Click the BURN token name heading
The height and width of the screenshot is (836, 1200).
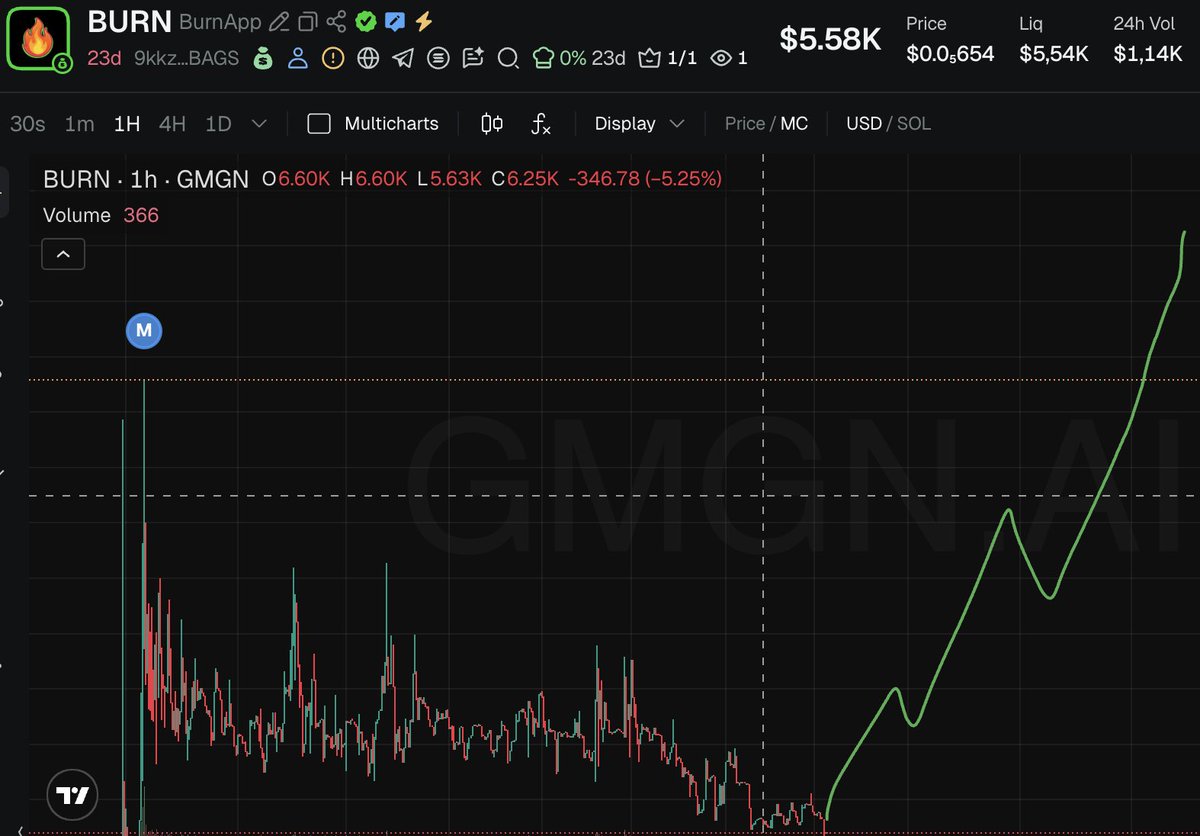click(x=130, y=21)
